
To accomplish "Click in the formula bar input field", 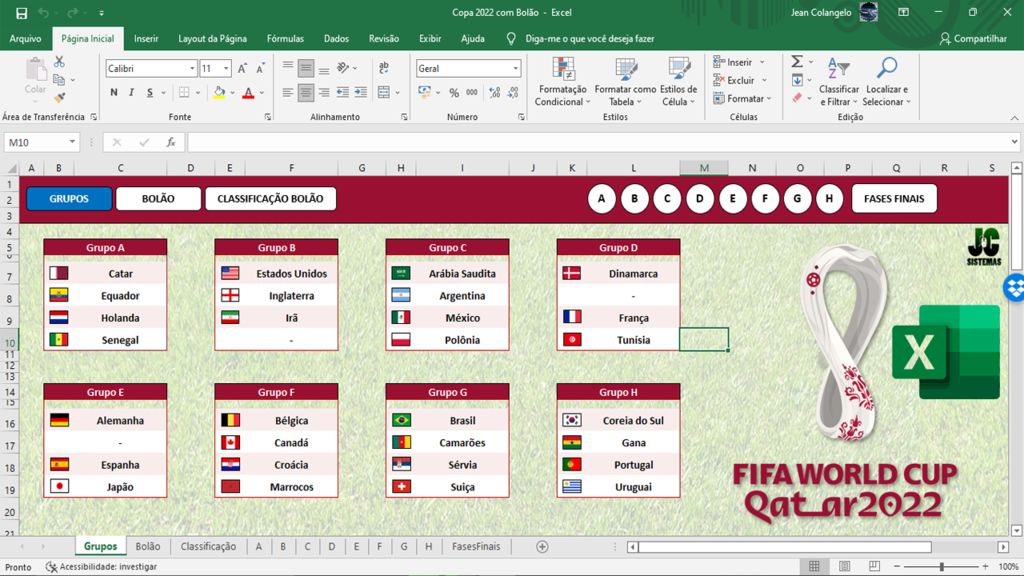I will 597,142.
